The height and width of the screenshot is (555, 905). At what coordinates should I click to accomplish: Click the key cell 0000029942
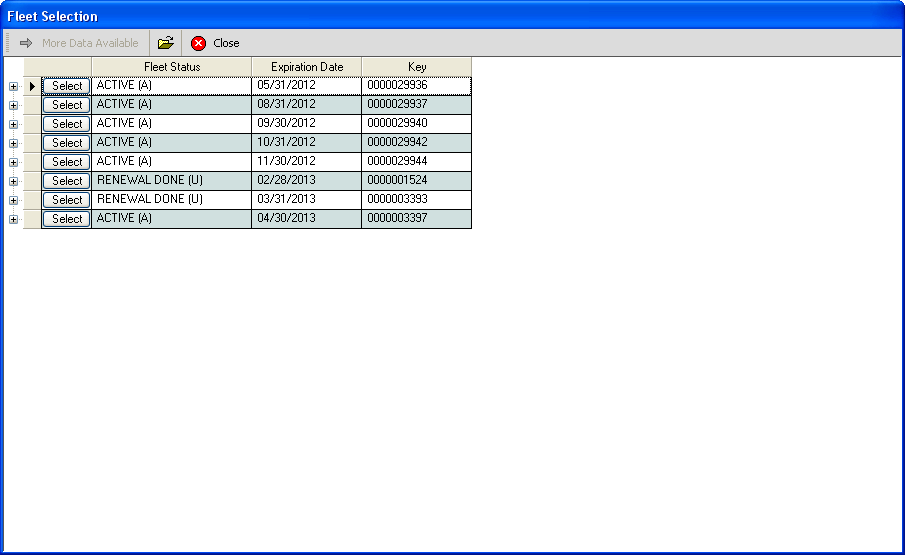416,143
